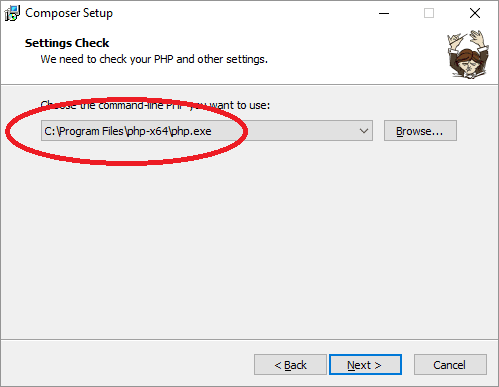
Task: Minimize the Composer Setup window
Action: coord(384,13)
